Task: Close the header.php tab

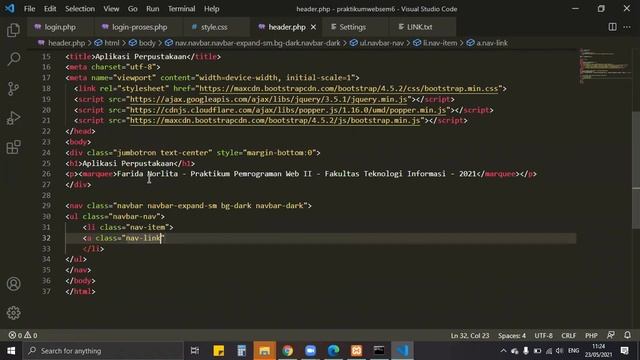Action: (313, 27)
